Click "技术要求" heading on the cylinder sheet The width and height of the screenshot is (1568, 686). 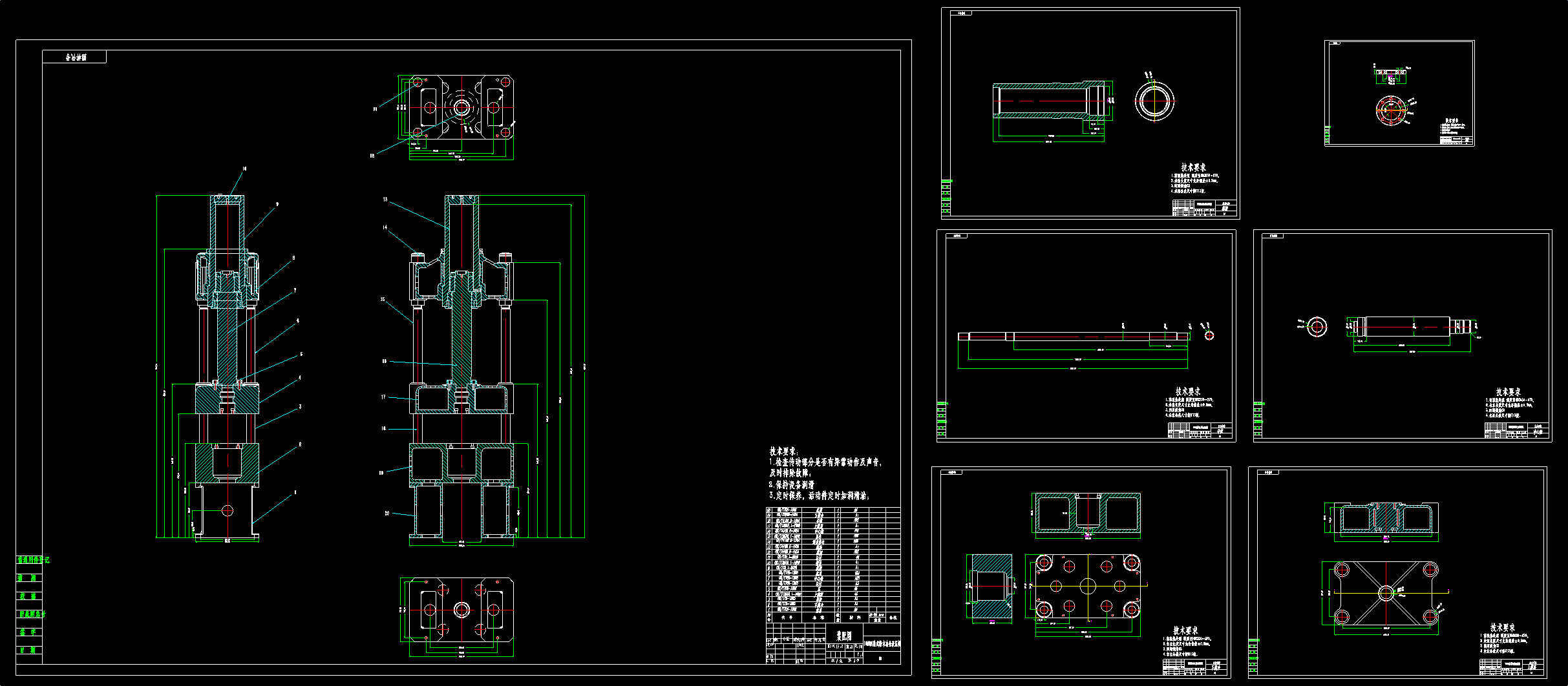1193,167
